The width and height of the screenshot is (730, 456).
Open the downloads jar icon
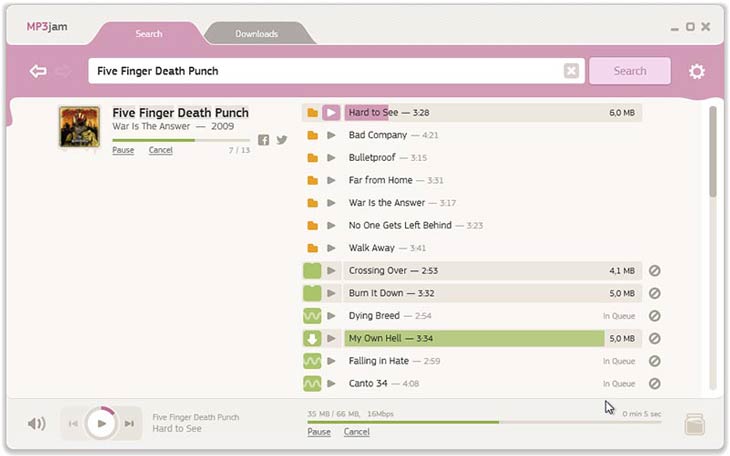pyautogui.click(x=696, y=424)
